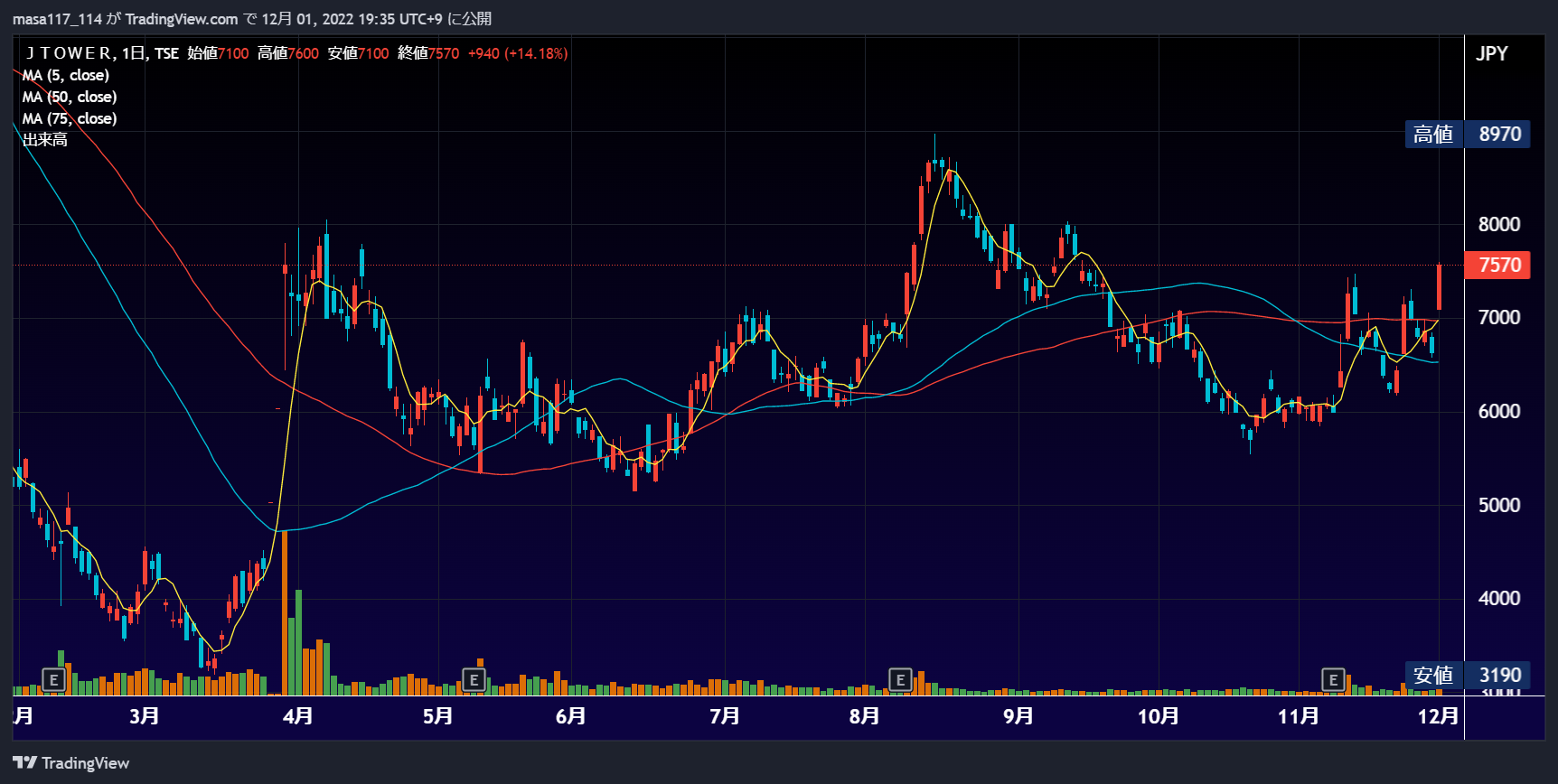The image size is (1558, 784).
Task: Click the 終値7570 close value in header
Action: (x=428, y=53)
